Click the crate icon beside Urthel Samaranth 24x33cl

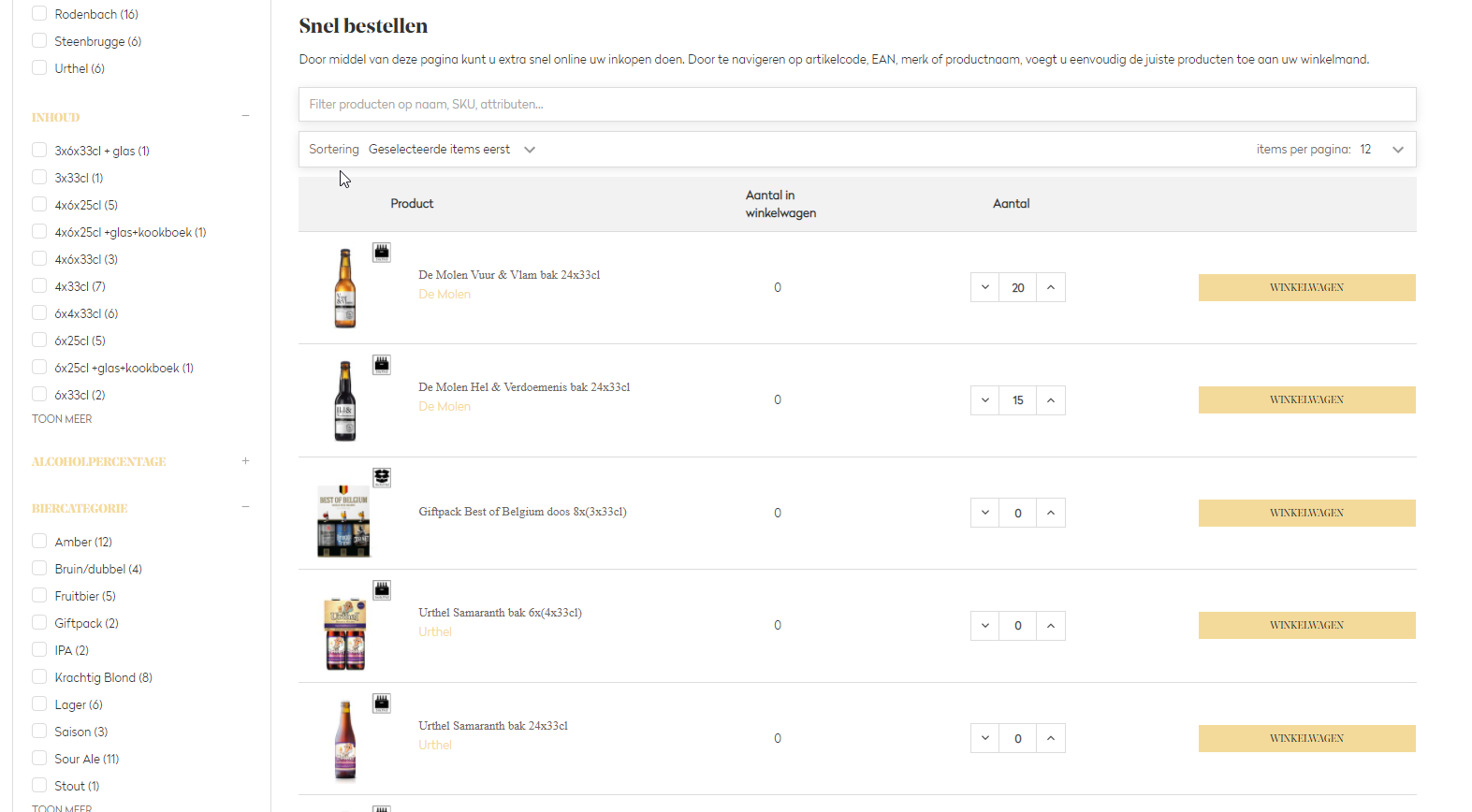(382, 703)
